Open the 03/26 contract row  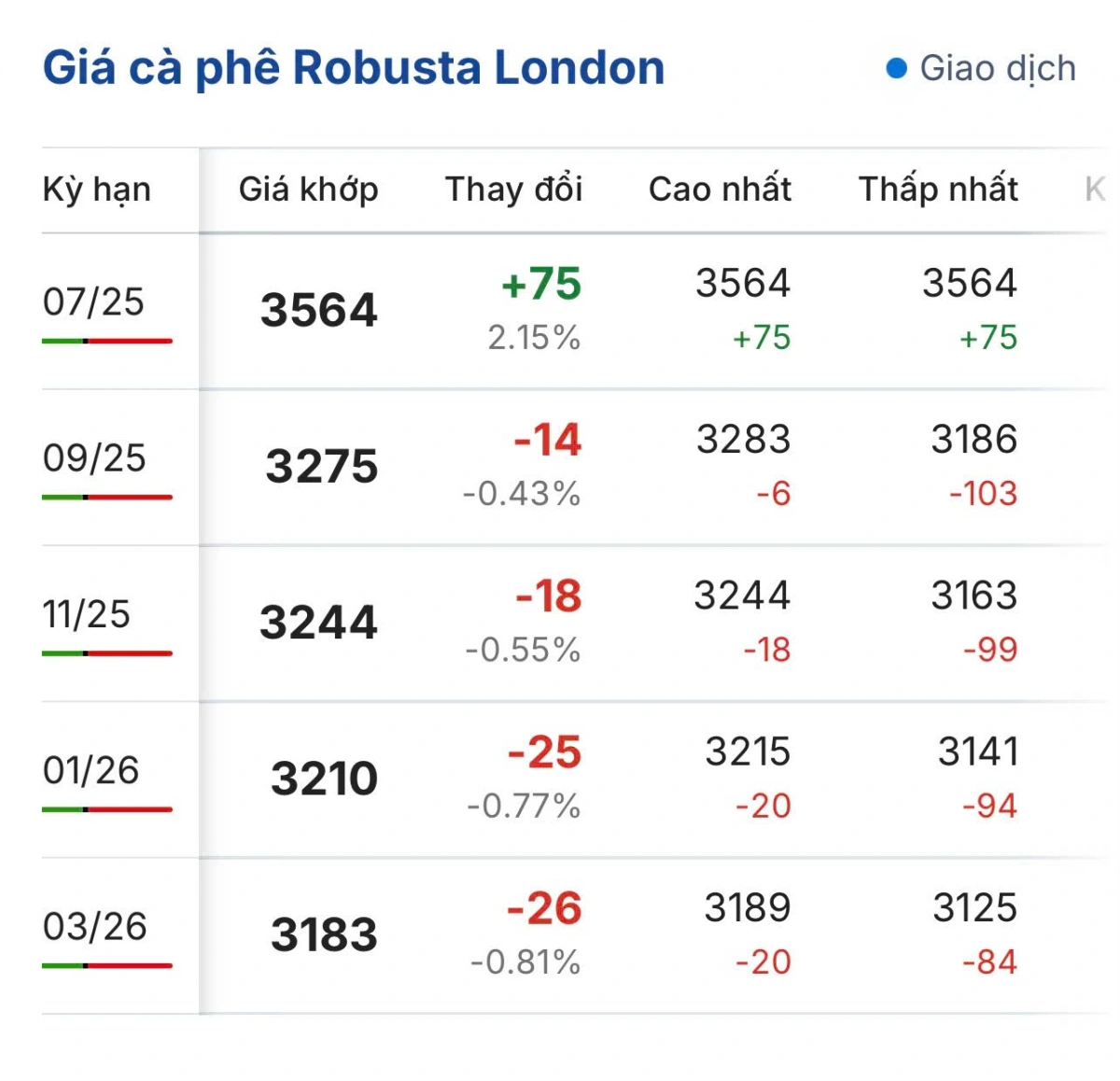574,934
